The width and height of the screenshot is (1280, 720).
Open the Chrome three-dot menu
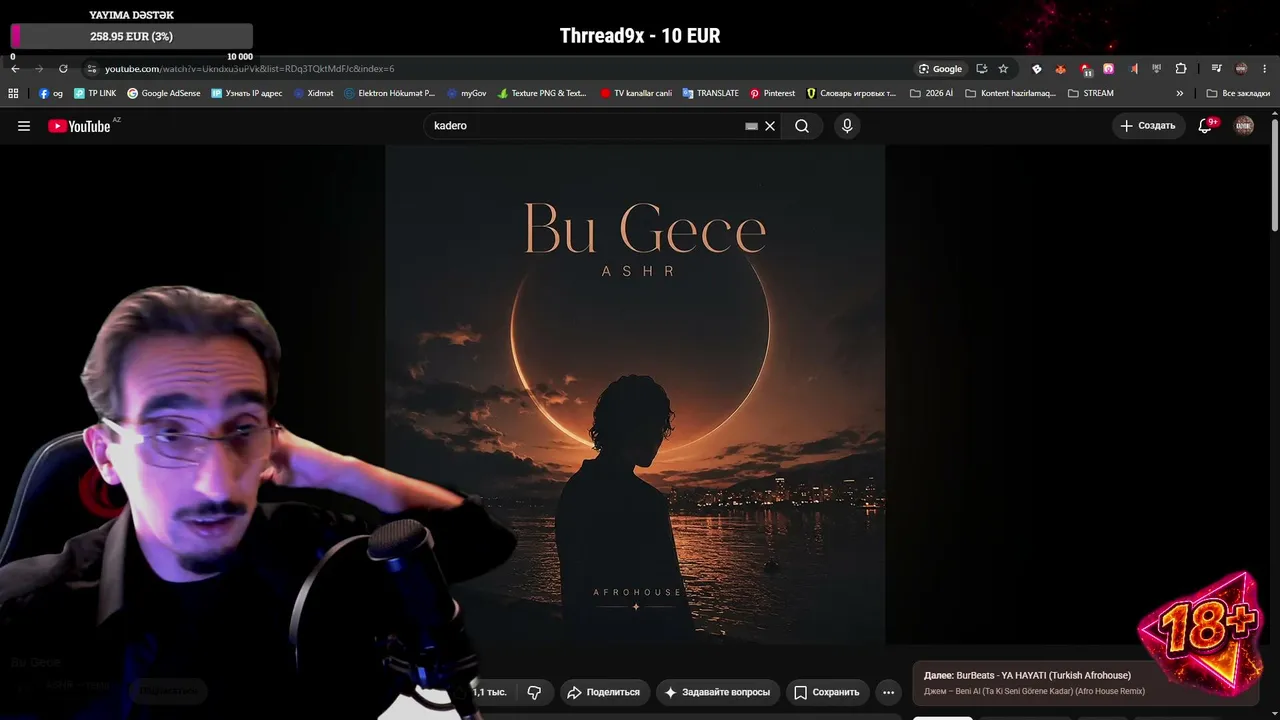pos(1265,69)
